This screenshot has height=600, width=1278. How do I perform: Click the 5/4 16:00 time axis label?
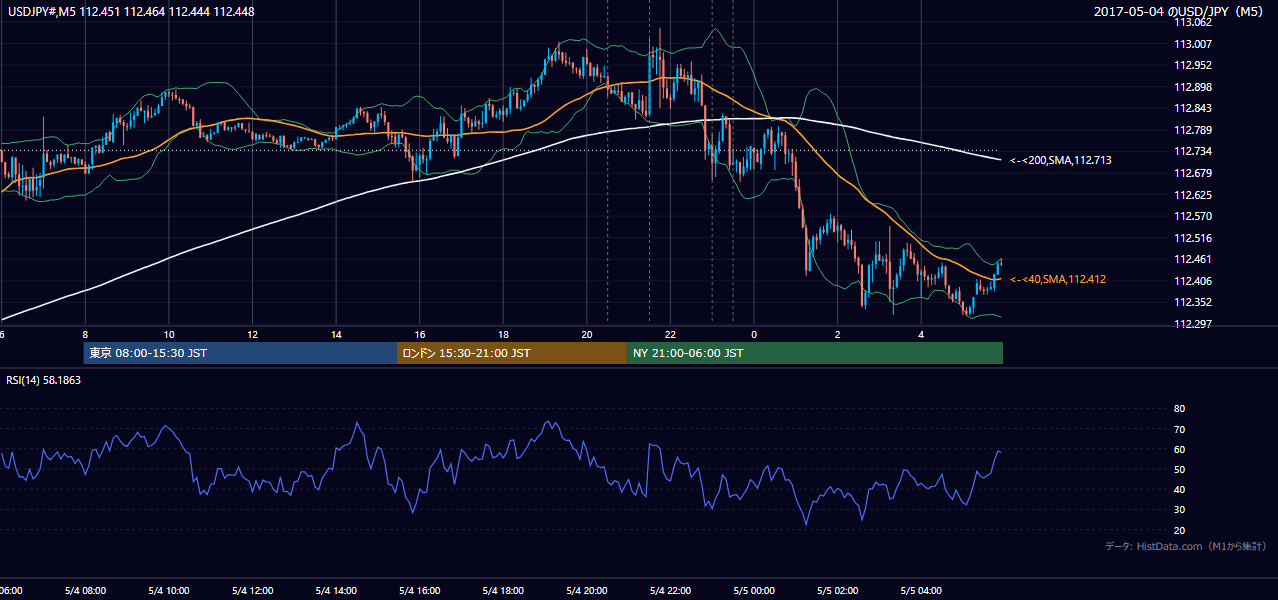click(x=419, y=591)
